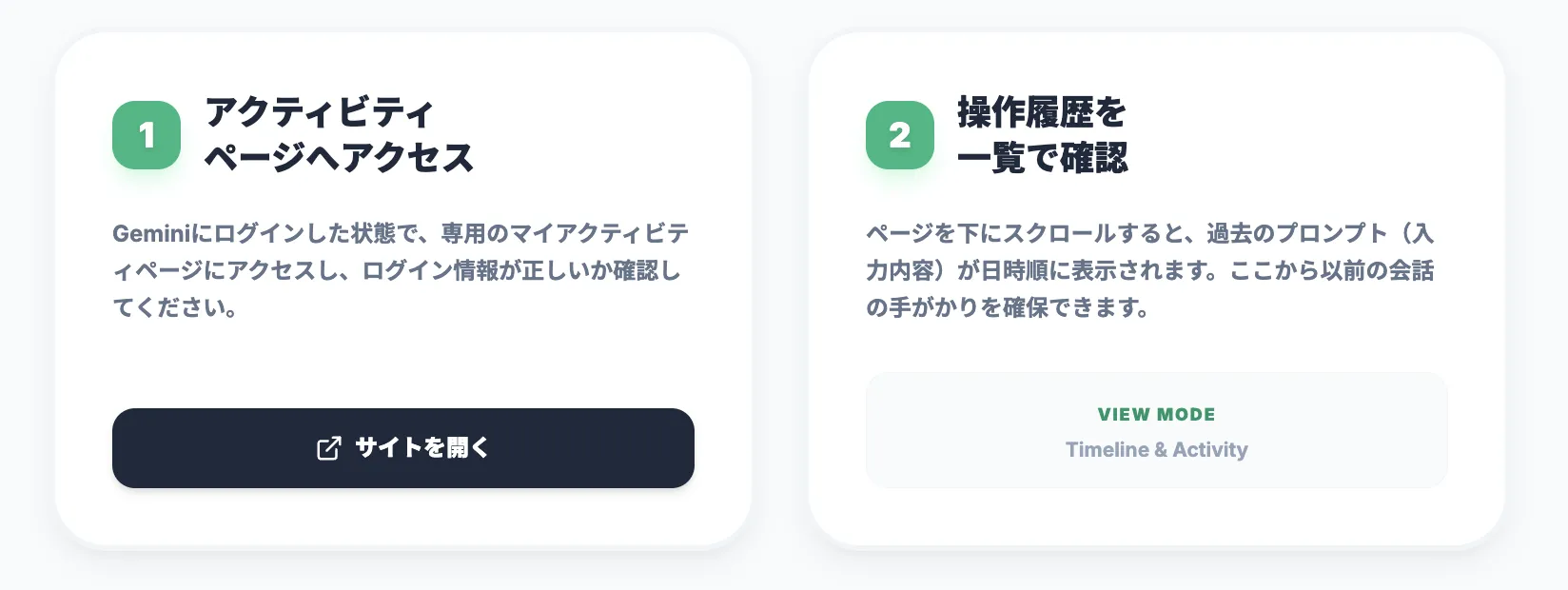Screen dimensions: 1568x590
Task: Click the VIEW MODE heading text
Action: [x=1157, y=414]
